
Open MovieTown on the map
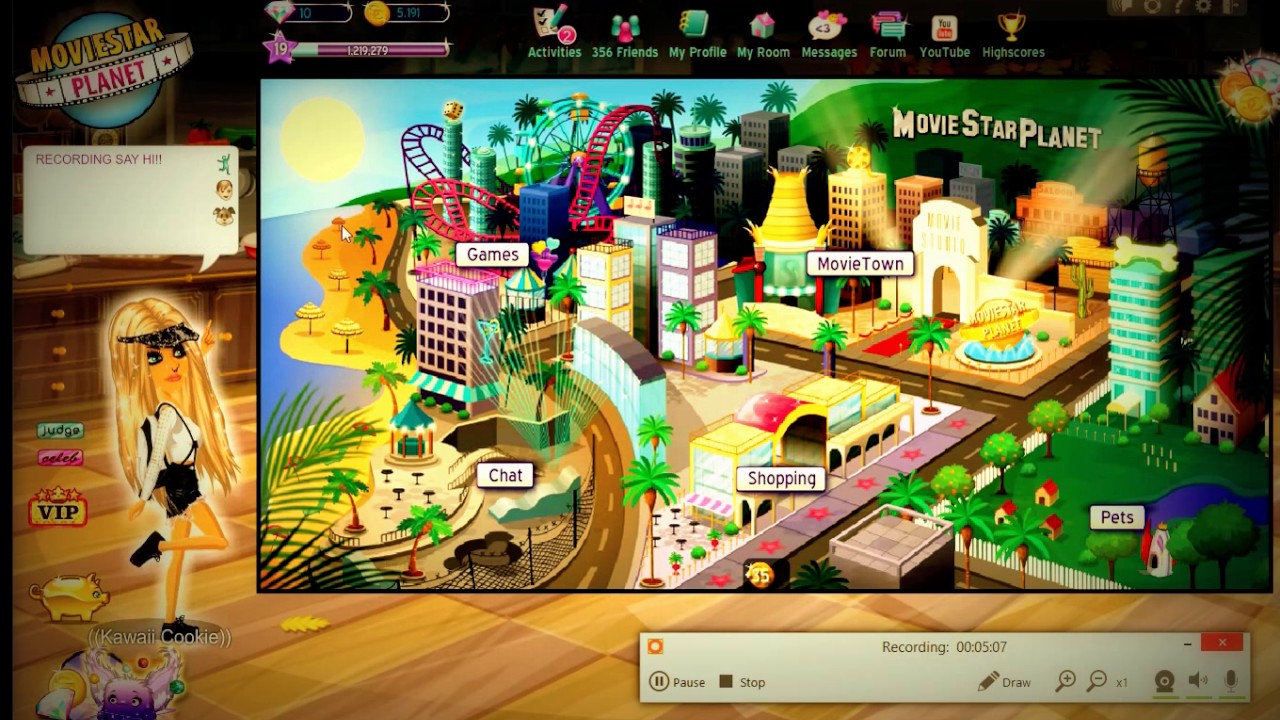click(860, 264)
